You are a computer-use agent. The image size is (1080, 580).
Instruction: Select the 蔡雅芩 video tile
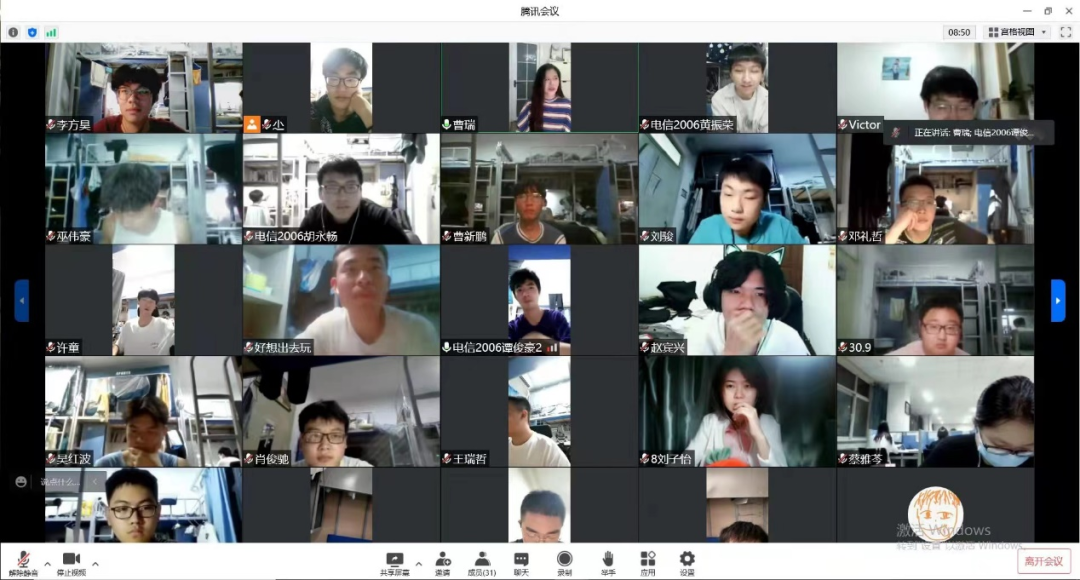(x=935, y=411)
